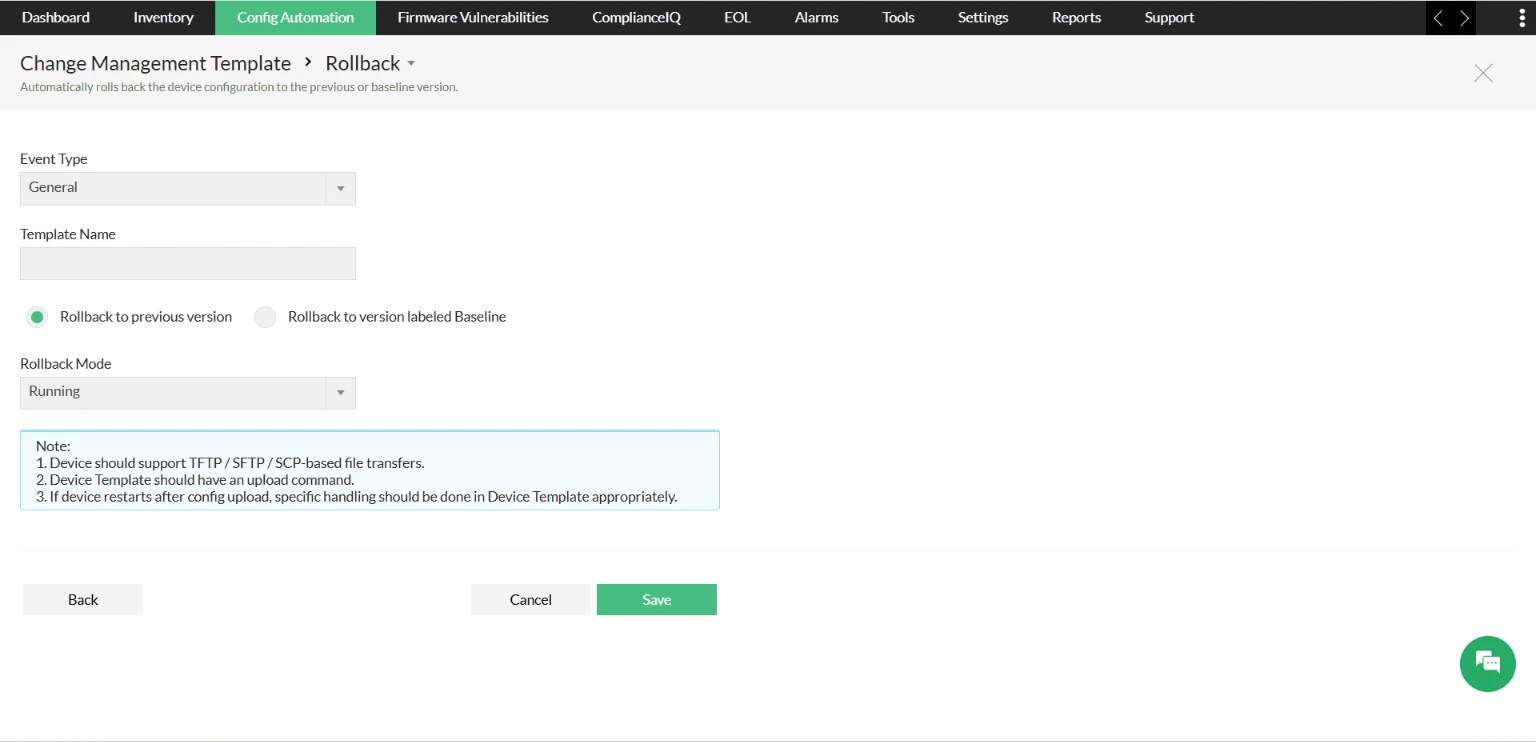Choose Rollback to version labeled Baseline
The width and height of the screenshot is (1536, 742).
265,317
